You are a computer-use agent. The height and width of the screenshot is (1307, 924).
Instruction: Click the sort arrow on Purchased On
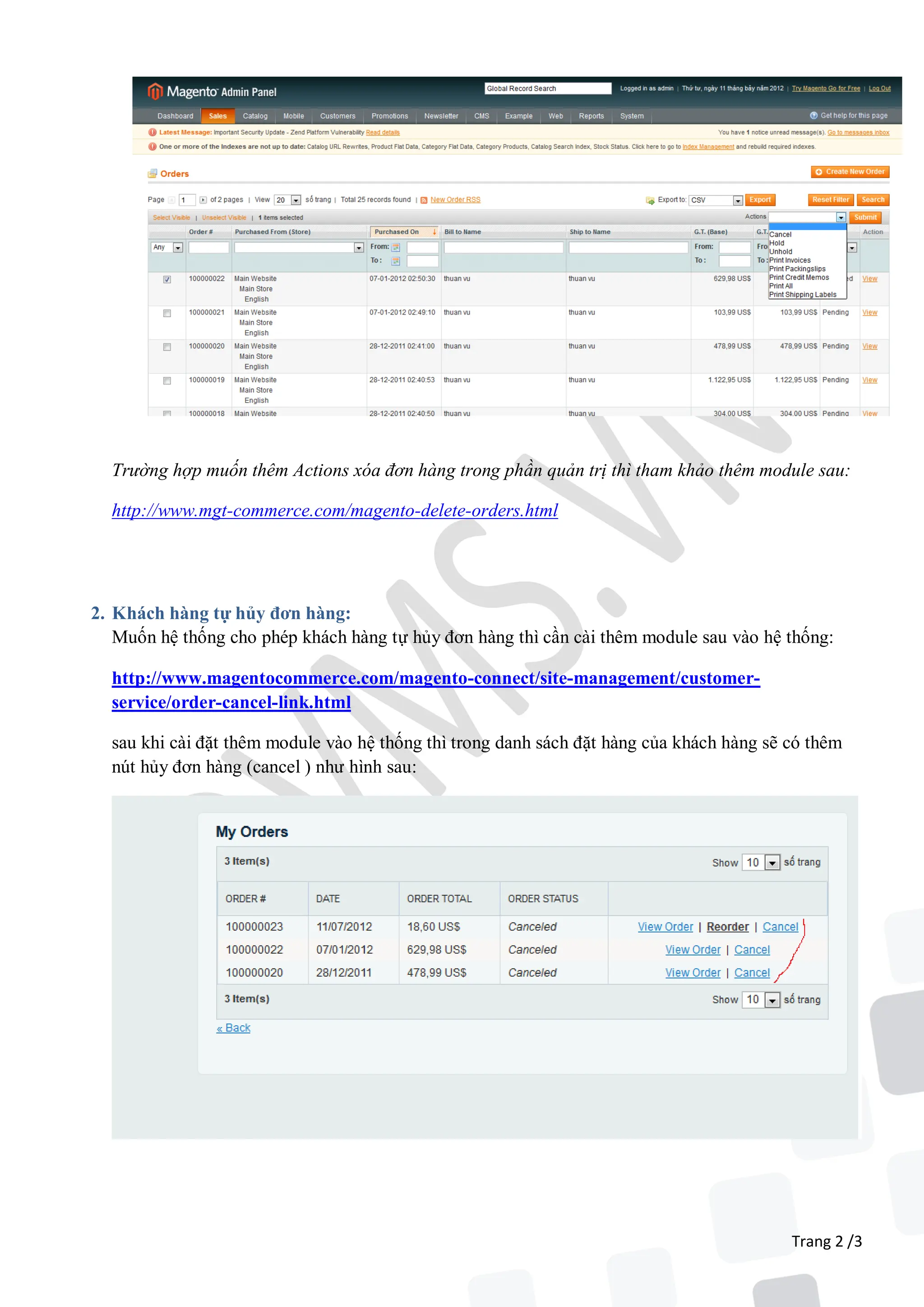(434, 232)
